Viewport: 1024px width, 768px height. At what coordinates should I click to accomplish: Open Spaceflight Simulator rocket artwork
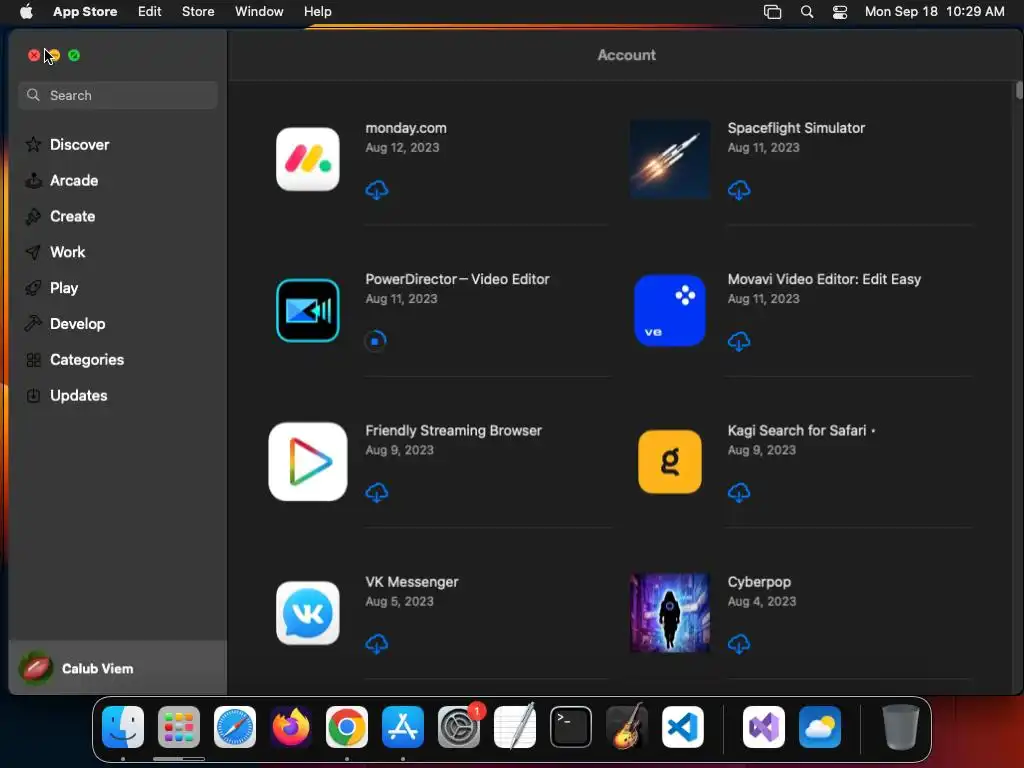tap(670, 159)
